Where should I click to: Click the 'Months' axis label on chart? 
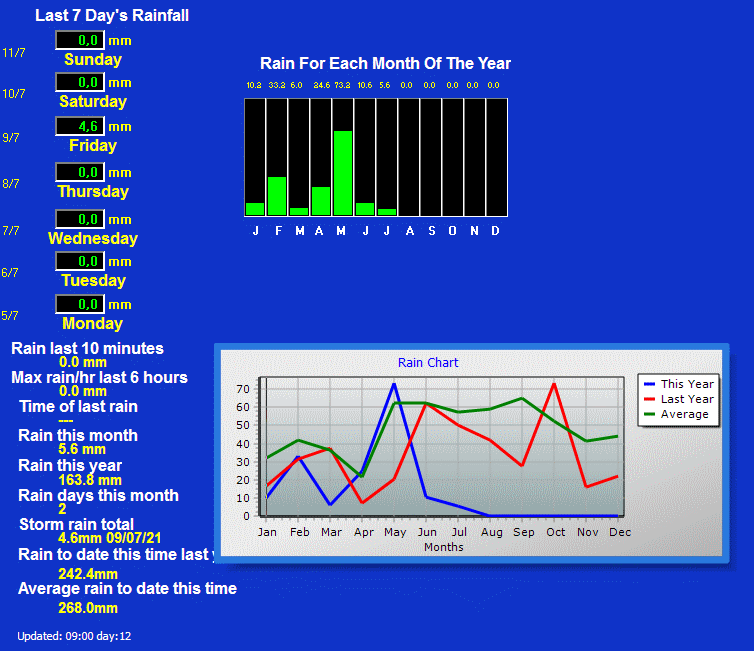click(443, 547)
